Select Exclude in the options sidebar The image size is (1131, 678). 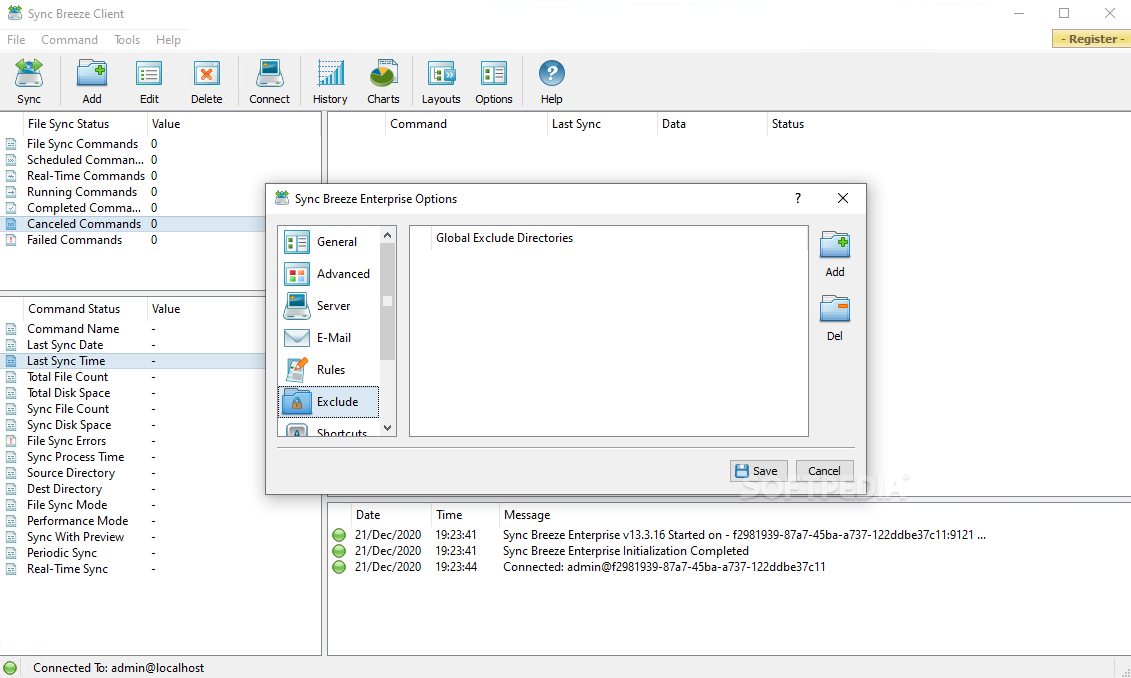(x=329, y=402)
